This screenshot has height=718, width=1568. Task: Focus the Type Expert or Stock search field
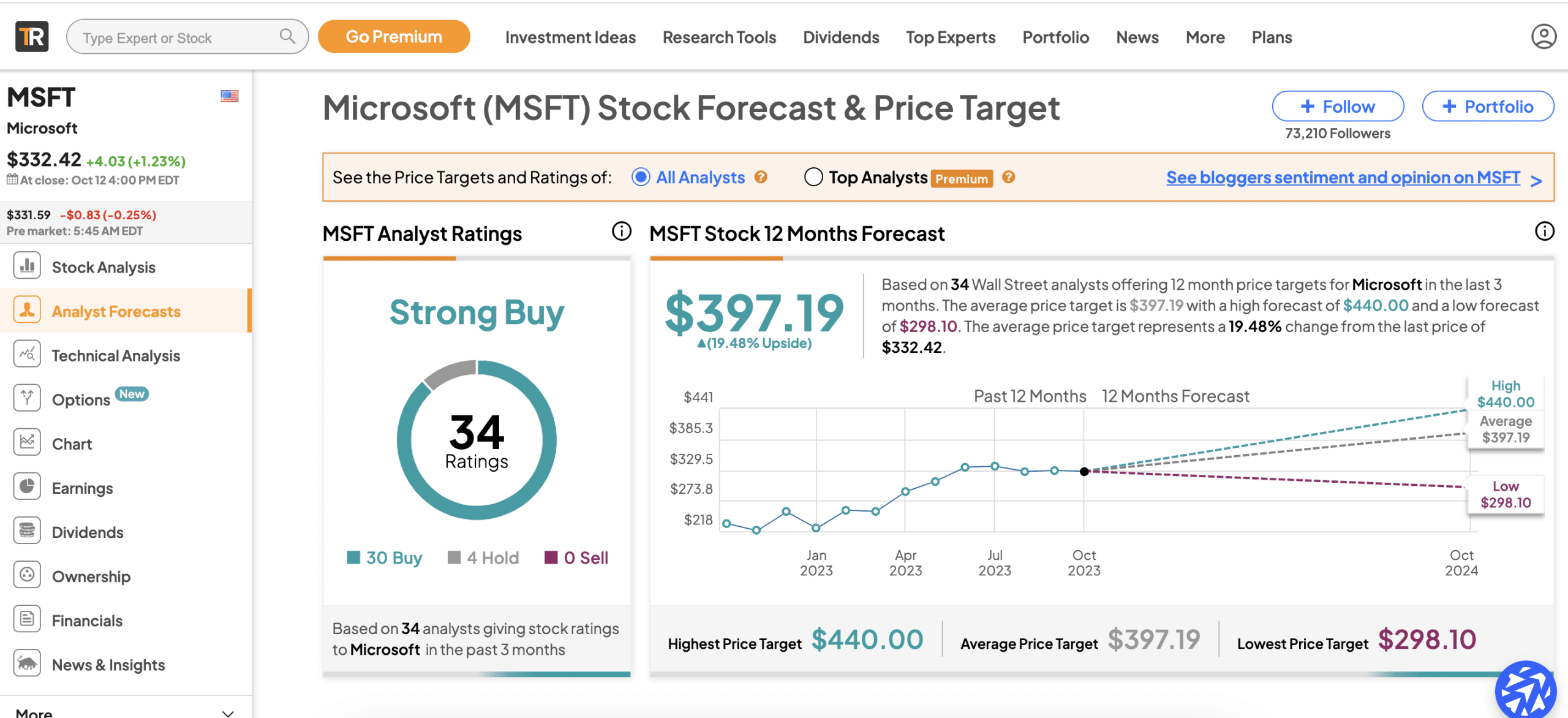[x=187, y=37]
